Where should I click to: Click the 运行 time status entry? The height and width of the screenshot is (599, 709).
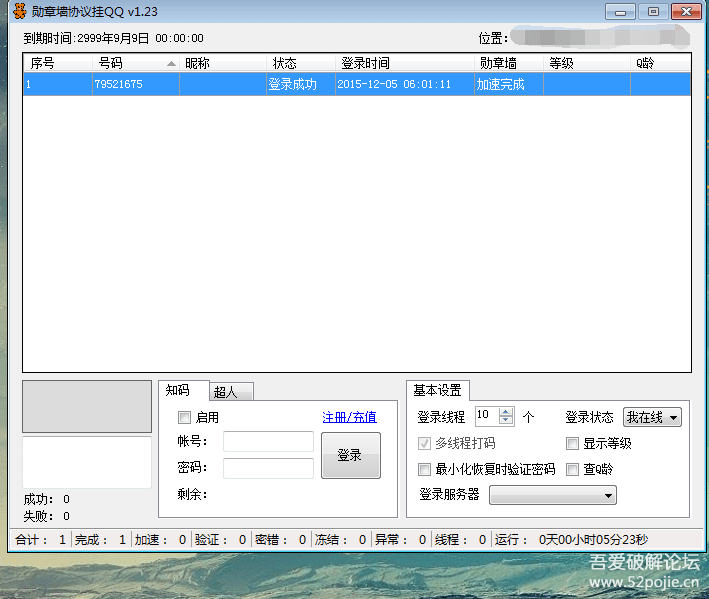[x=571, y=539]
